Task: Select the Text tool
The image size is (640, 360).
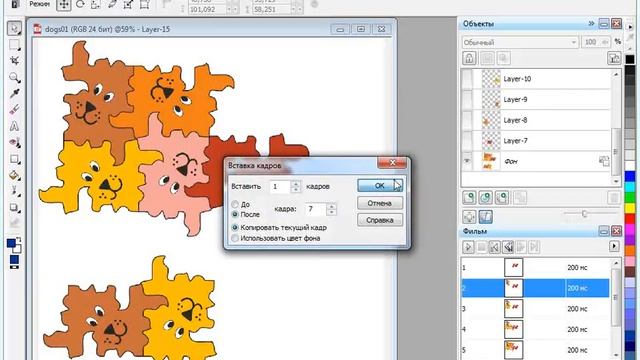Action: [x=14, y=126]
